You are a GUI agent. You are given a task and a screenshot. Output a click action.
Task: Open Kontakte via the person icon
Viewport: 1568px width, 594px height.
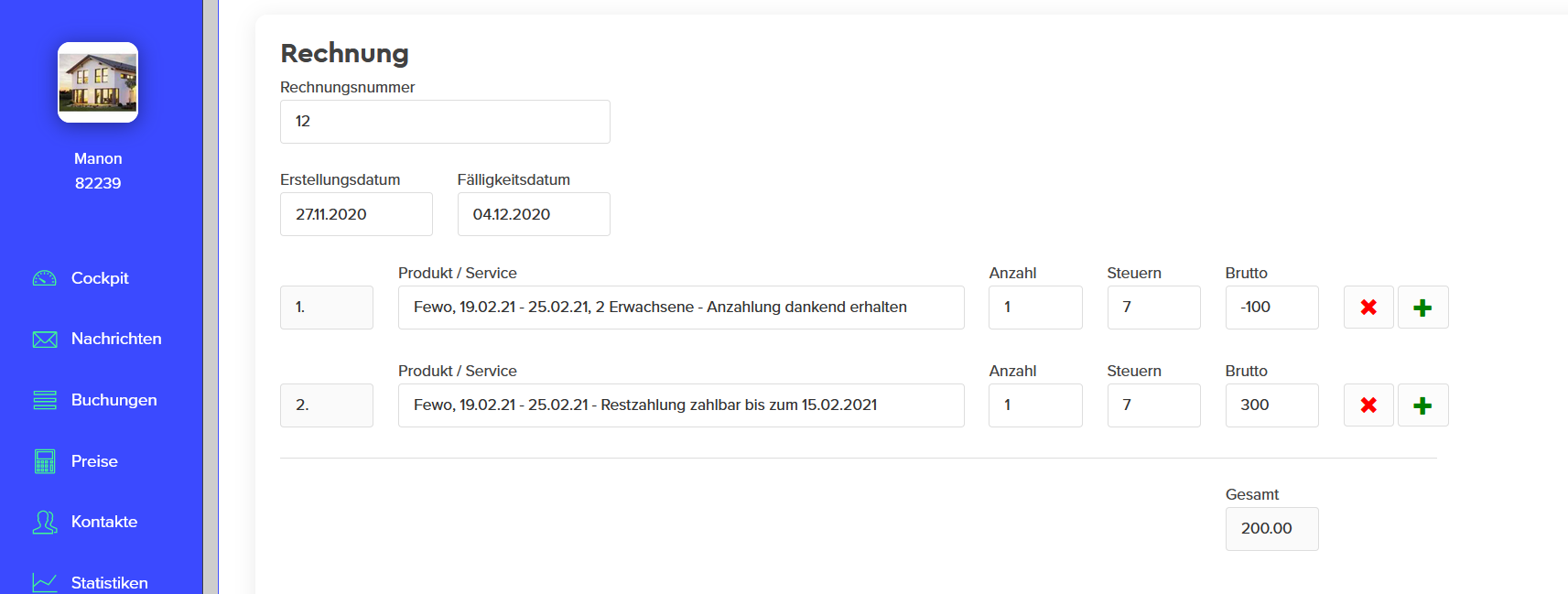tap(45, 522)
